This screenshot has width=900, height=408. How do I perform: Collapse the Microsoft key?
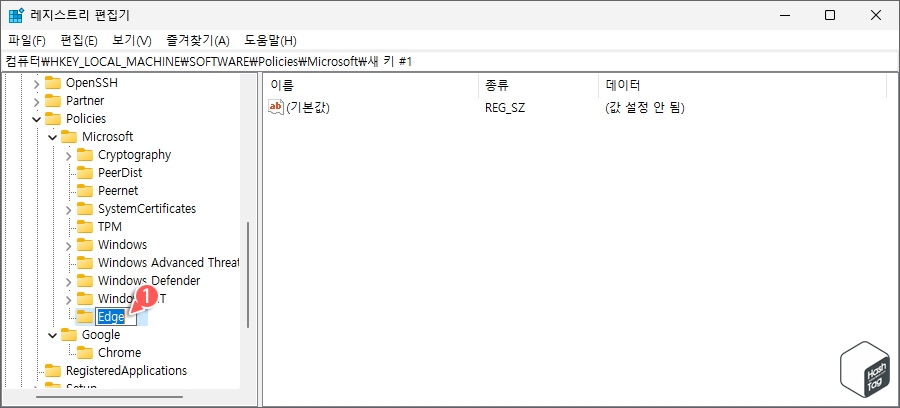(53, 137)
